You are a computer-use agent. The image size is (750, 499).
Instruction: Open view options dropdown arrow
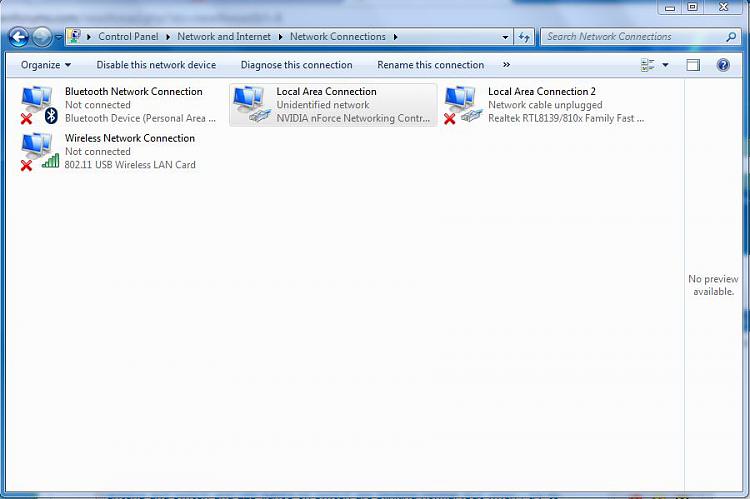pyautogui.click(x=665, y=65)
